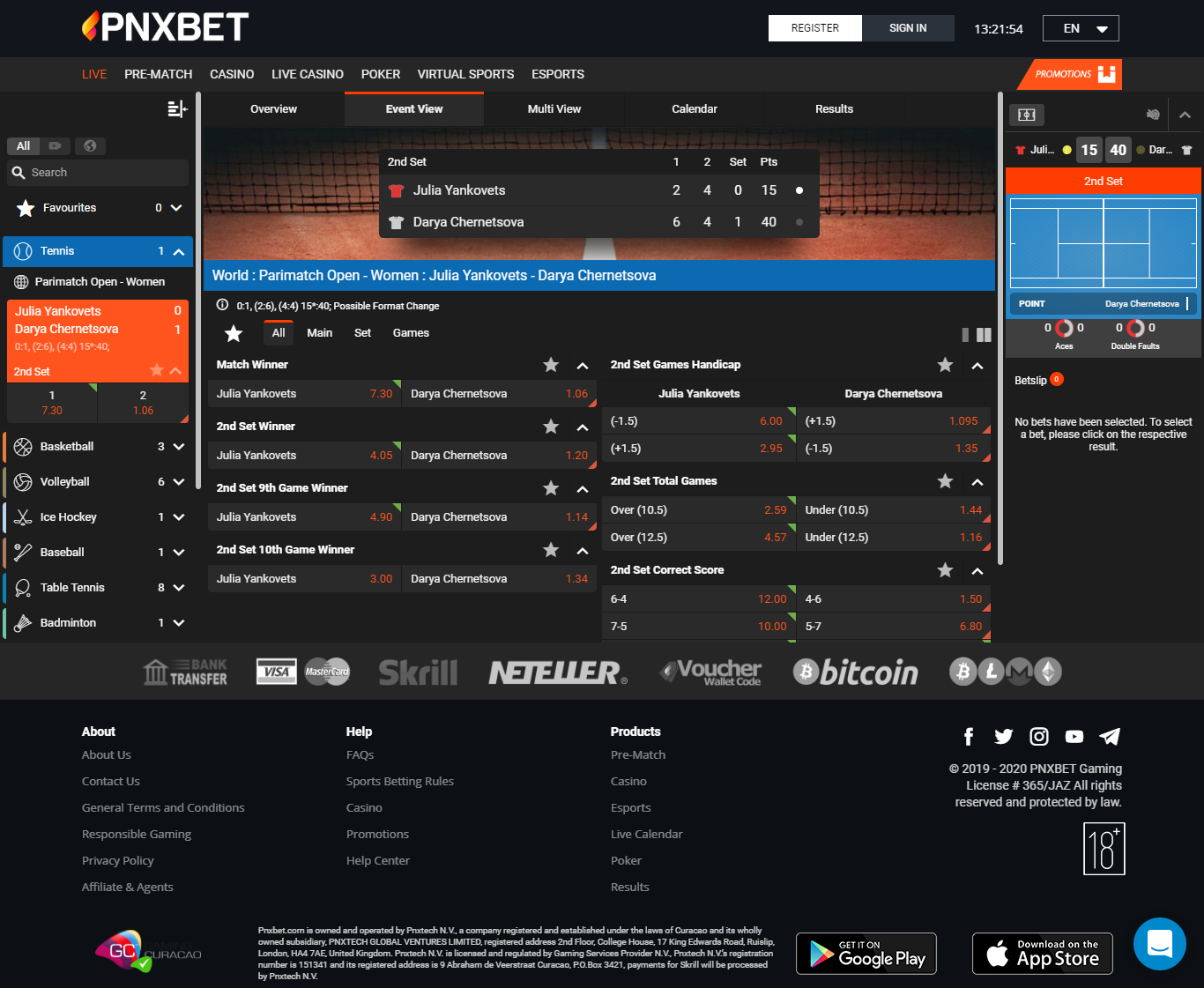Star the 2nd Set Games Handicap market

945,365
